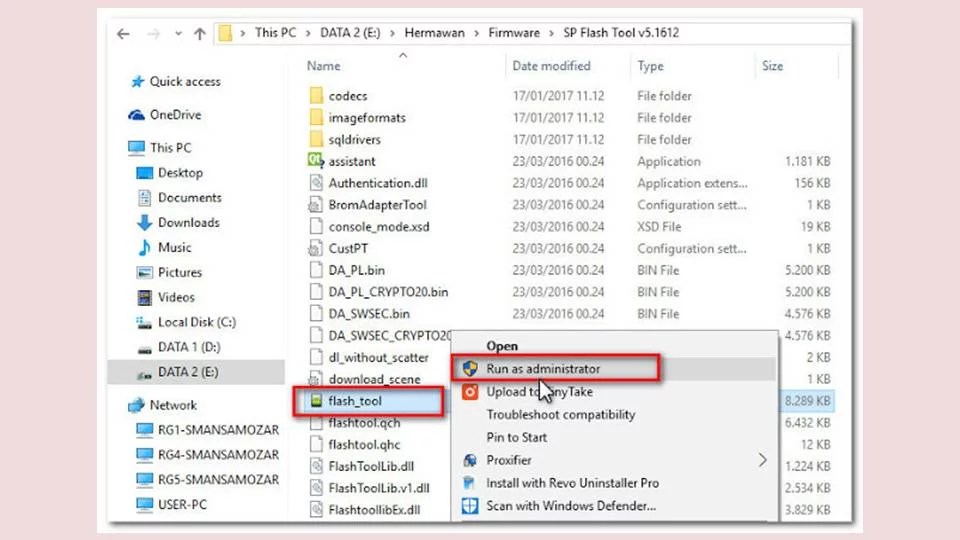Image resolution: width=960 pixels, height=540 pixels.
Task: Choose Run as administrator in context menu
Action: 543,369
